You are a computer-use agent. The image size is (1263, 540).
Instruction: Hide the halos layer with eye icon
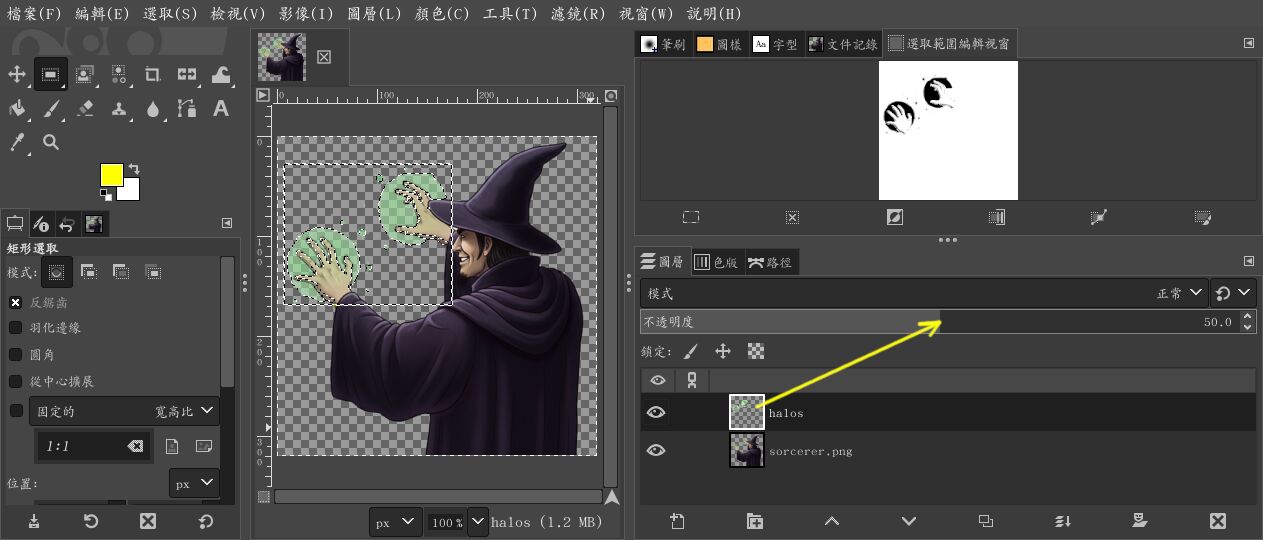(x=656, y=412)
